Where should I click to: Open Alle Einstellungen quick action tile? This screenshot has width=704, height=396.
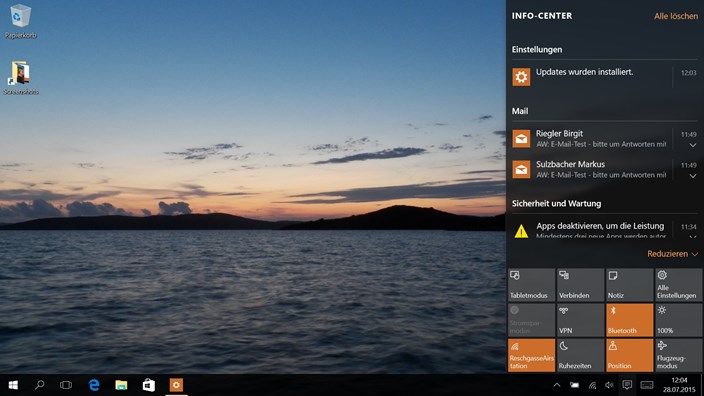tap(678, 285)
